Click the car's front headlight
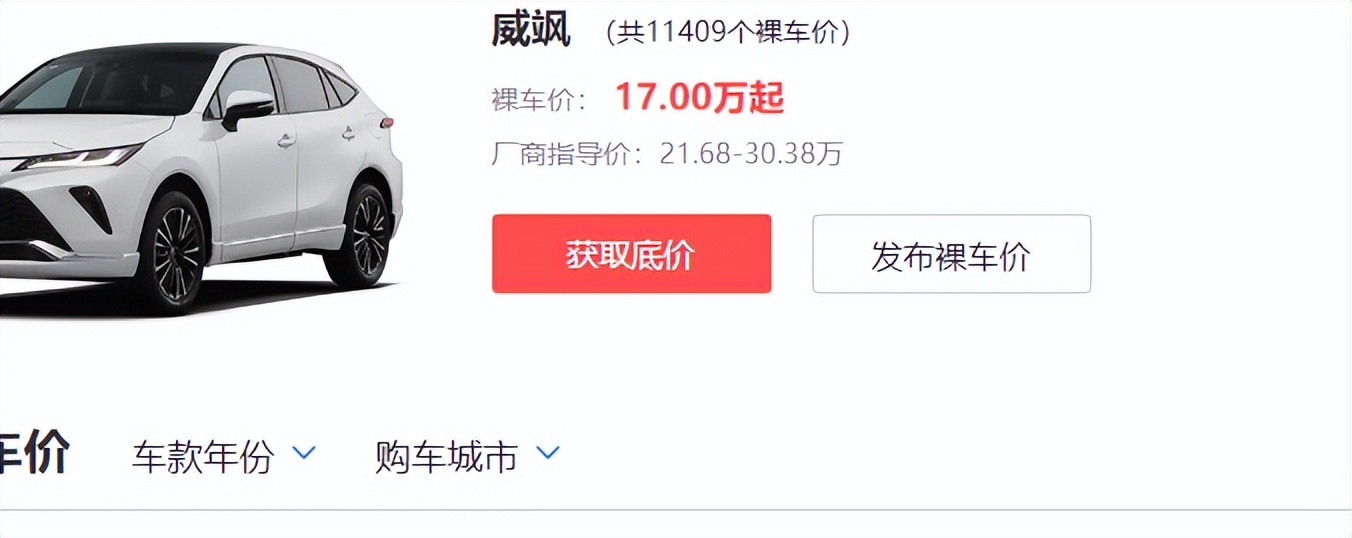Viewport: 1352px width, 538px height. click(78, 158)
